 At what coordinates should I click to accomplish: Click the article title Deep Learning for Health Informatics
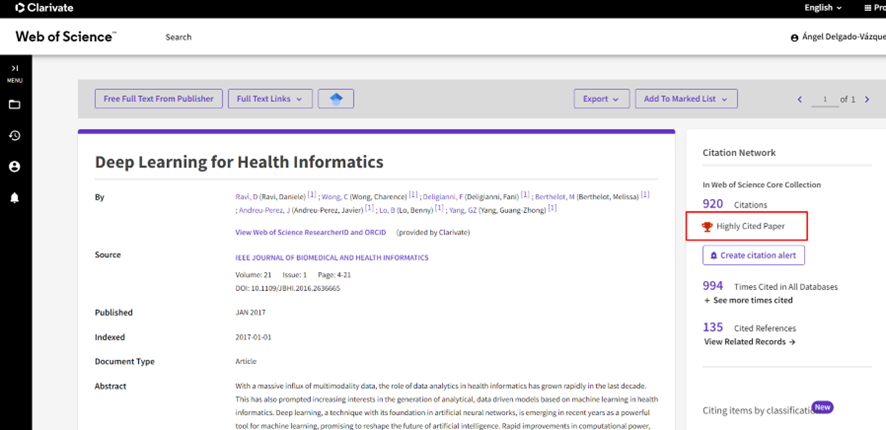tap(239, 162)
